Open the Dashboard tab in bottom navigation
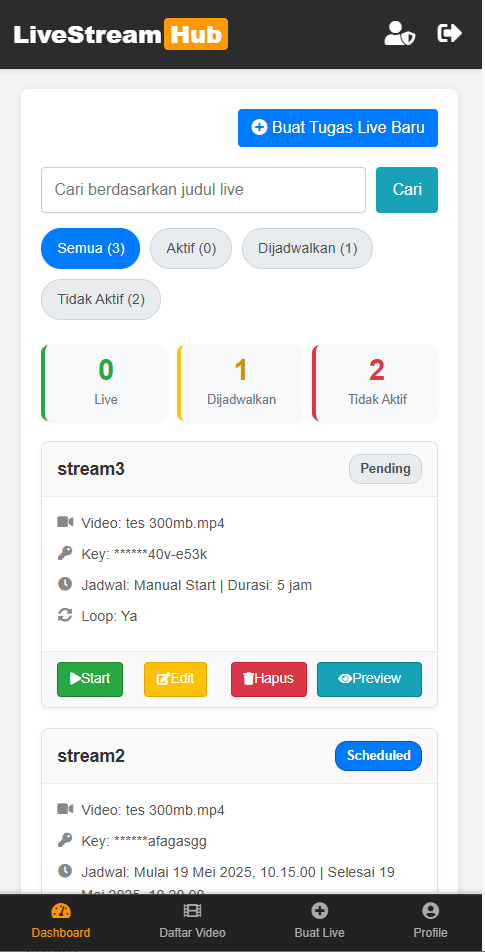This screenshot has height=952, width=485. pyautogui.click(x=61, y=922)
